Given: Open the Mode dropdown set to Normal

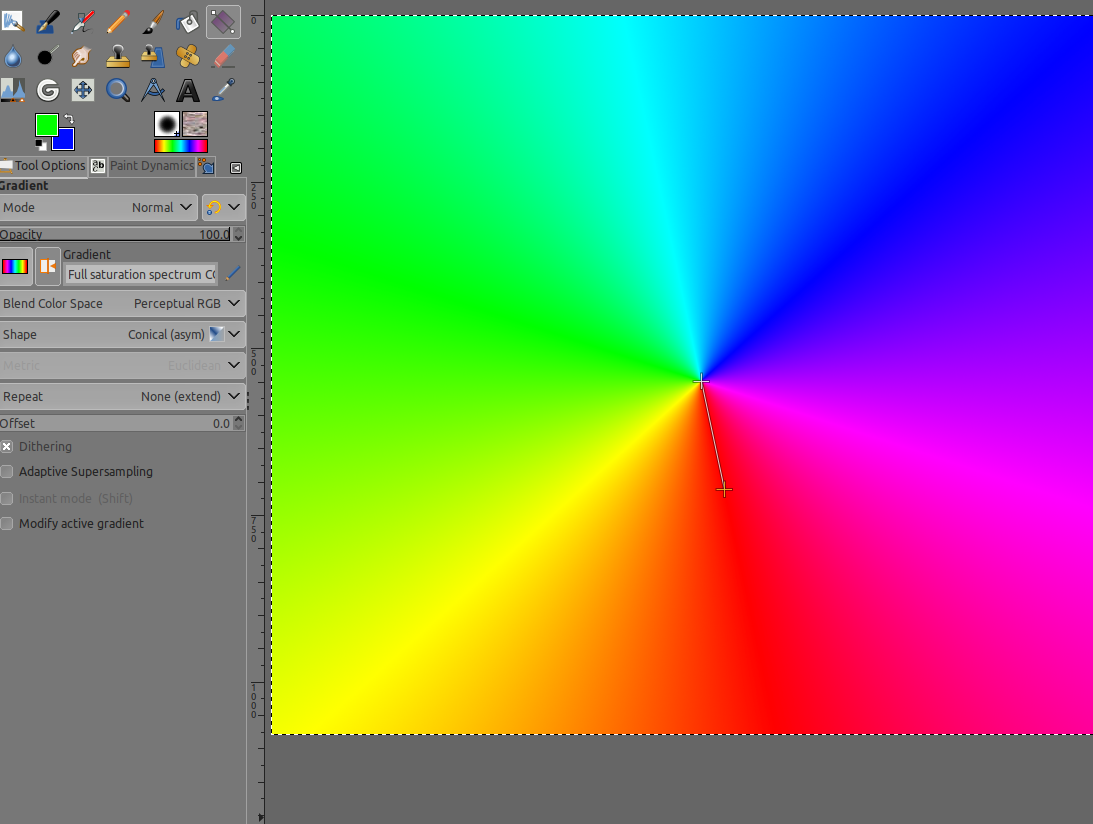Looking at the screenshot, I should click(x=98, y=208).
